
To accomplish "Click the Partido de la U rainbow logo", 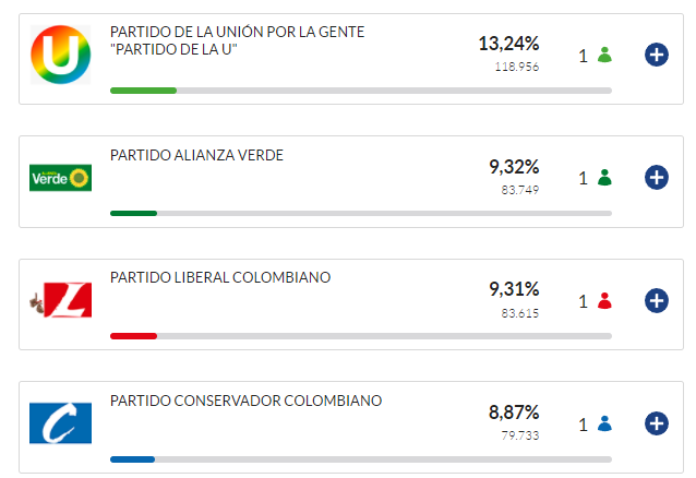I will point(60,55).
